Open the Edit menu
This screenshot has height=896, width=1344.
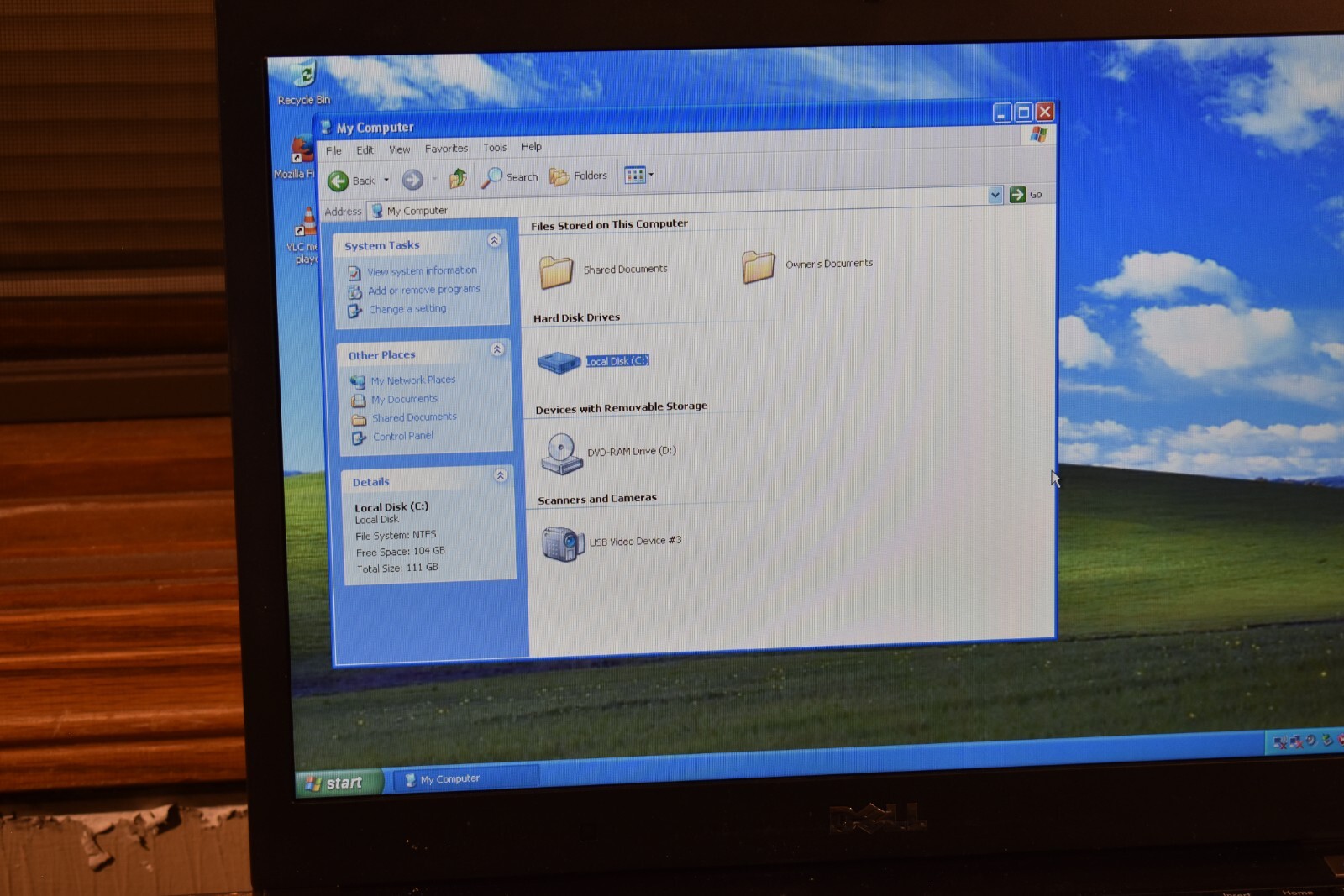pyautogui.click(x=365, y=149)
